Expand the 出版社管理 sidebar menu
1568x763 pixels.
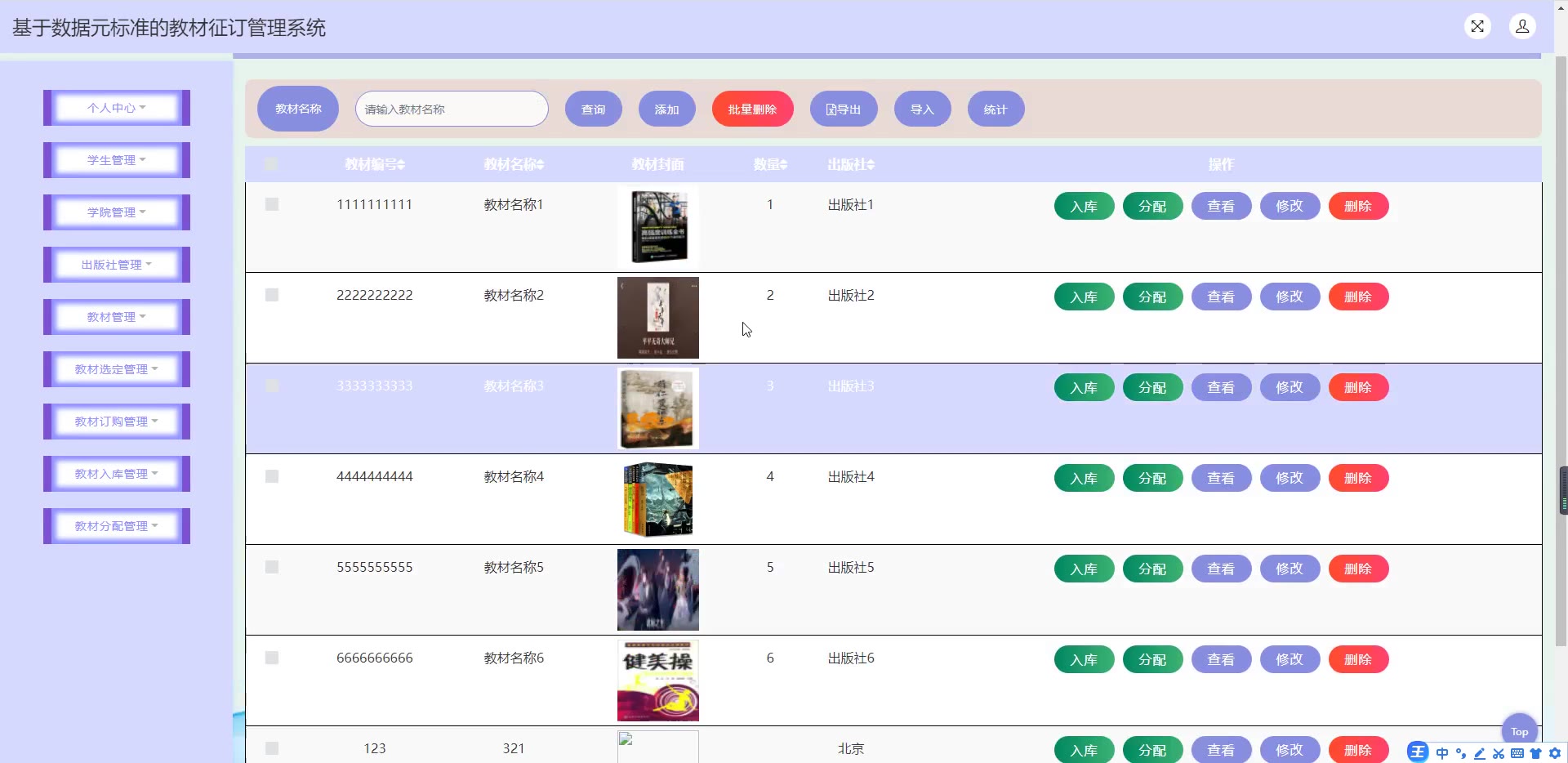pos(117,265)
